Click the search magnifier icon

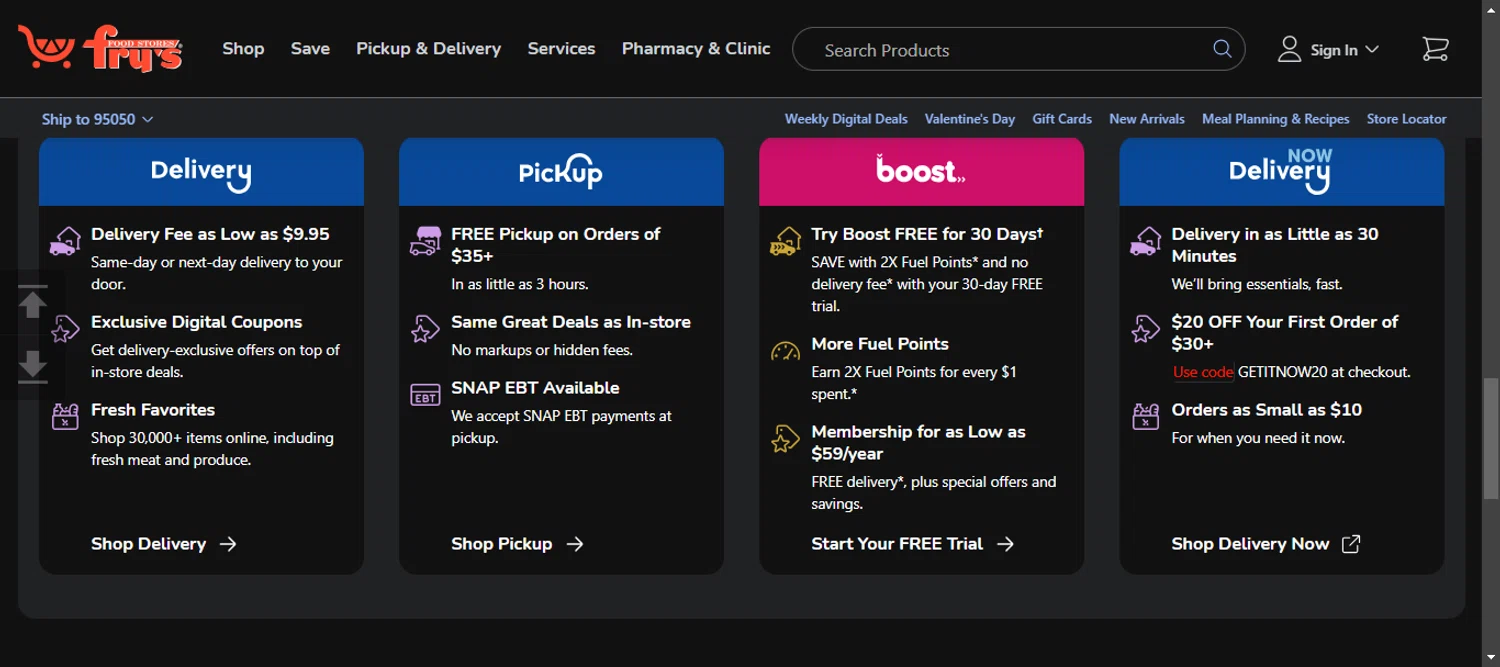click(x=1222, y=49)
